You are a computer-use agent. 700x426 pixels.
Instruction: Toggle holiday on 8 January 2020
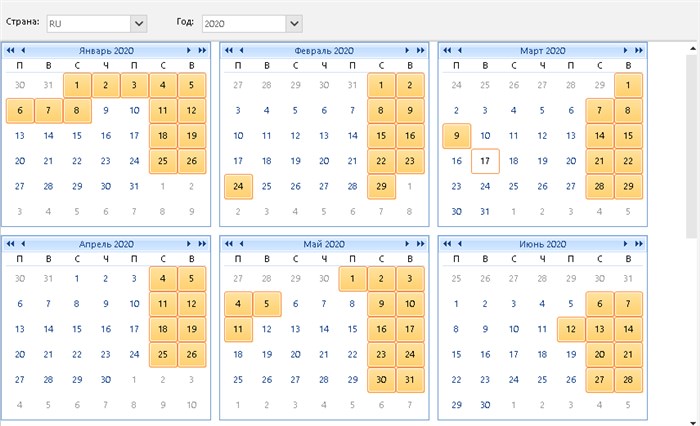(77, 110)
